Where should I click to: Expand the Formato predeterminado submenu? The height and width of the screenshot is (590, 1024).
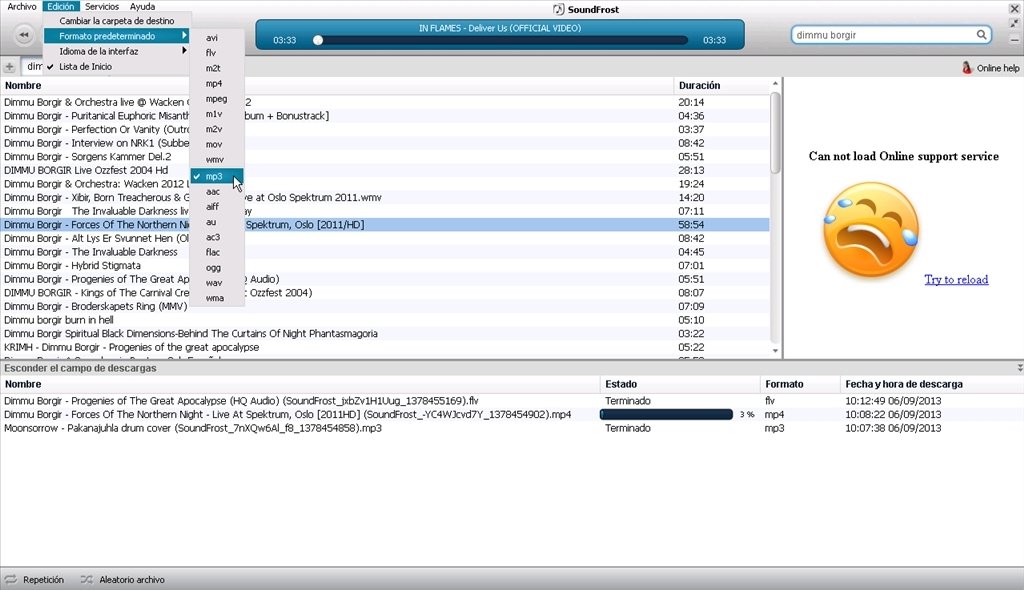117,36
